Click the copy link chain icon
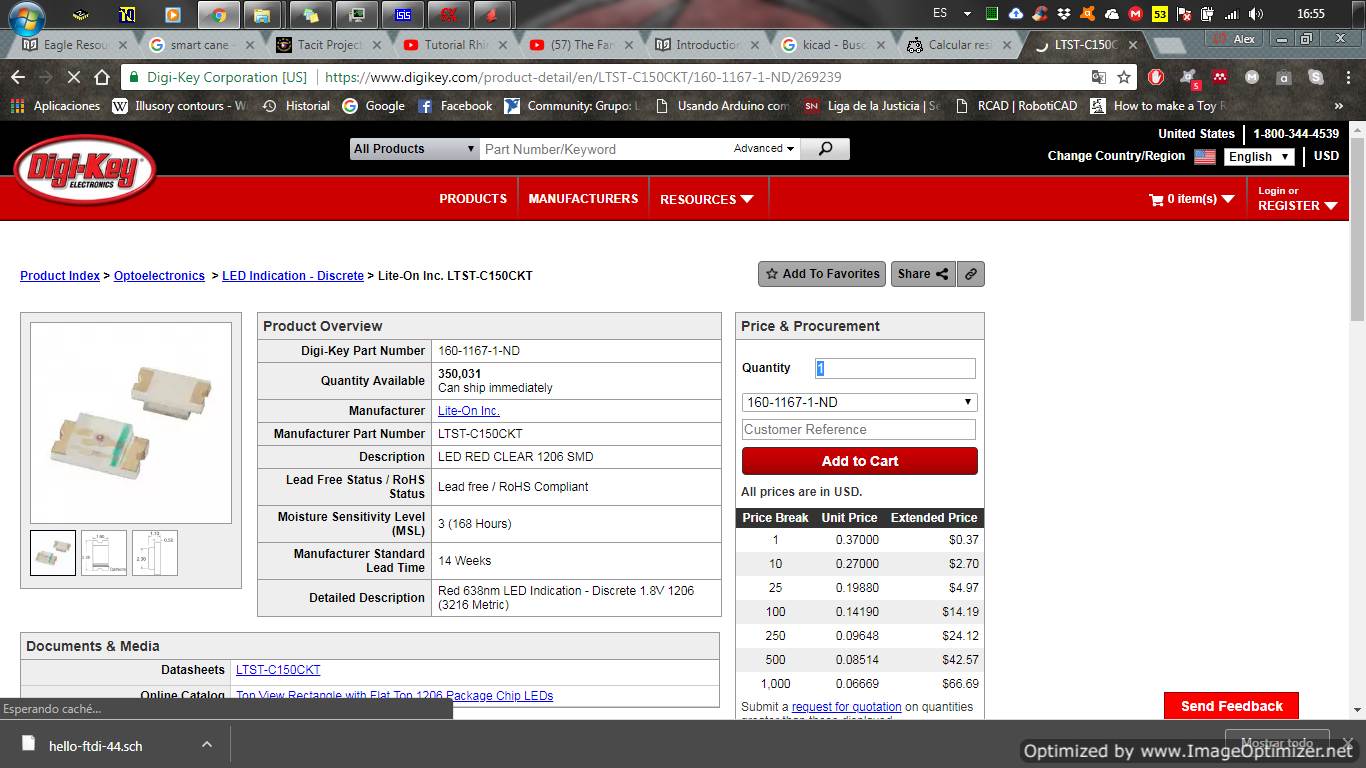Viewport: 1366px width, 768px height. (970, 274)
